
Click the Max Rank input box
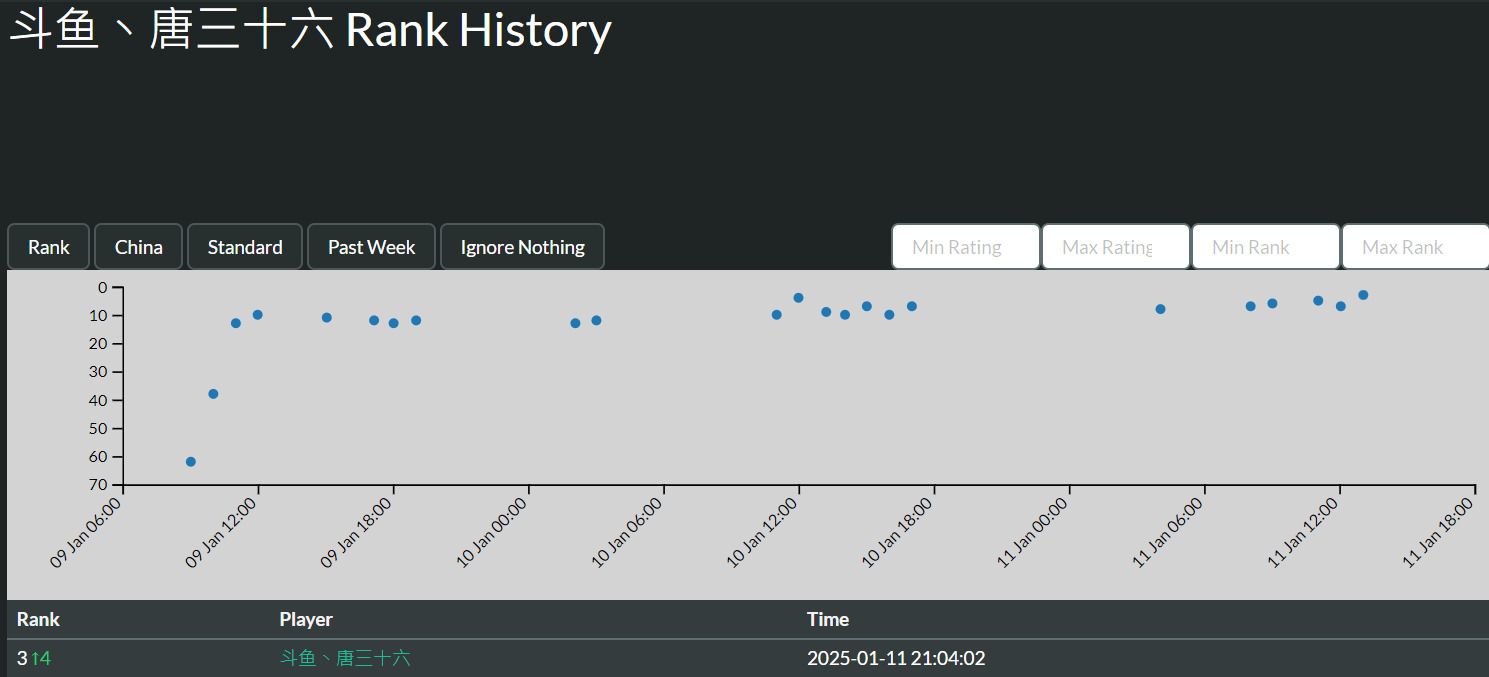tap(1414, 247)
